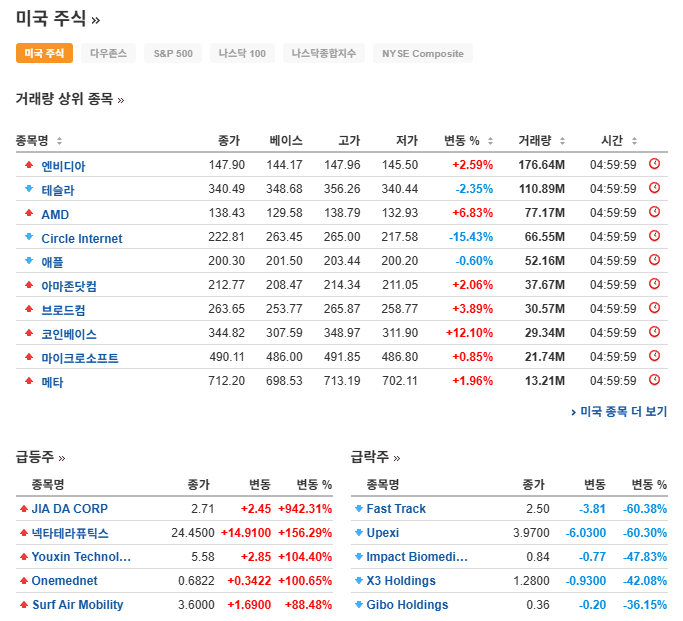This screenshot has height=621, width=683.
Task: Select the 미국 주식 orange tab
Action: pos(44,53)
